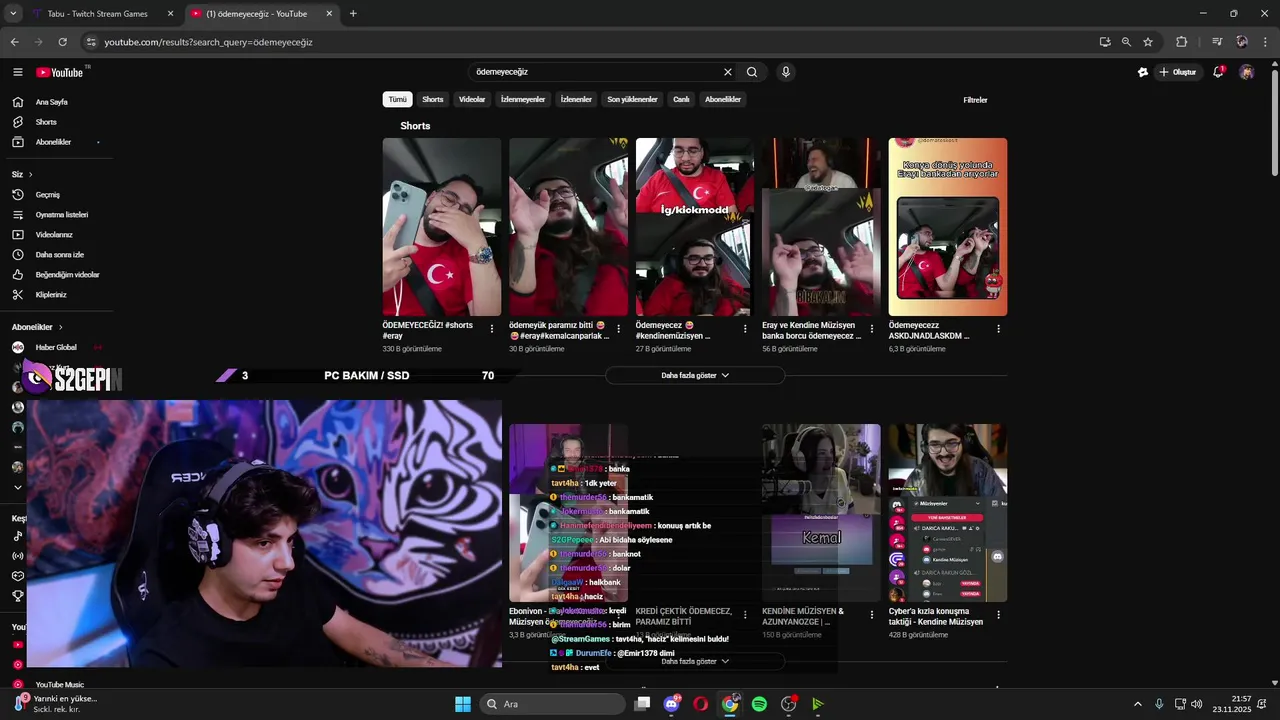Select the Son yüklenenler filter chip

pyautogui.click(x=633, y=100)
